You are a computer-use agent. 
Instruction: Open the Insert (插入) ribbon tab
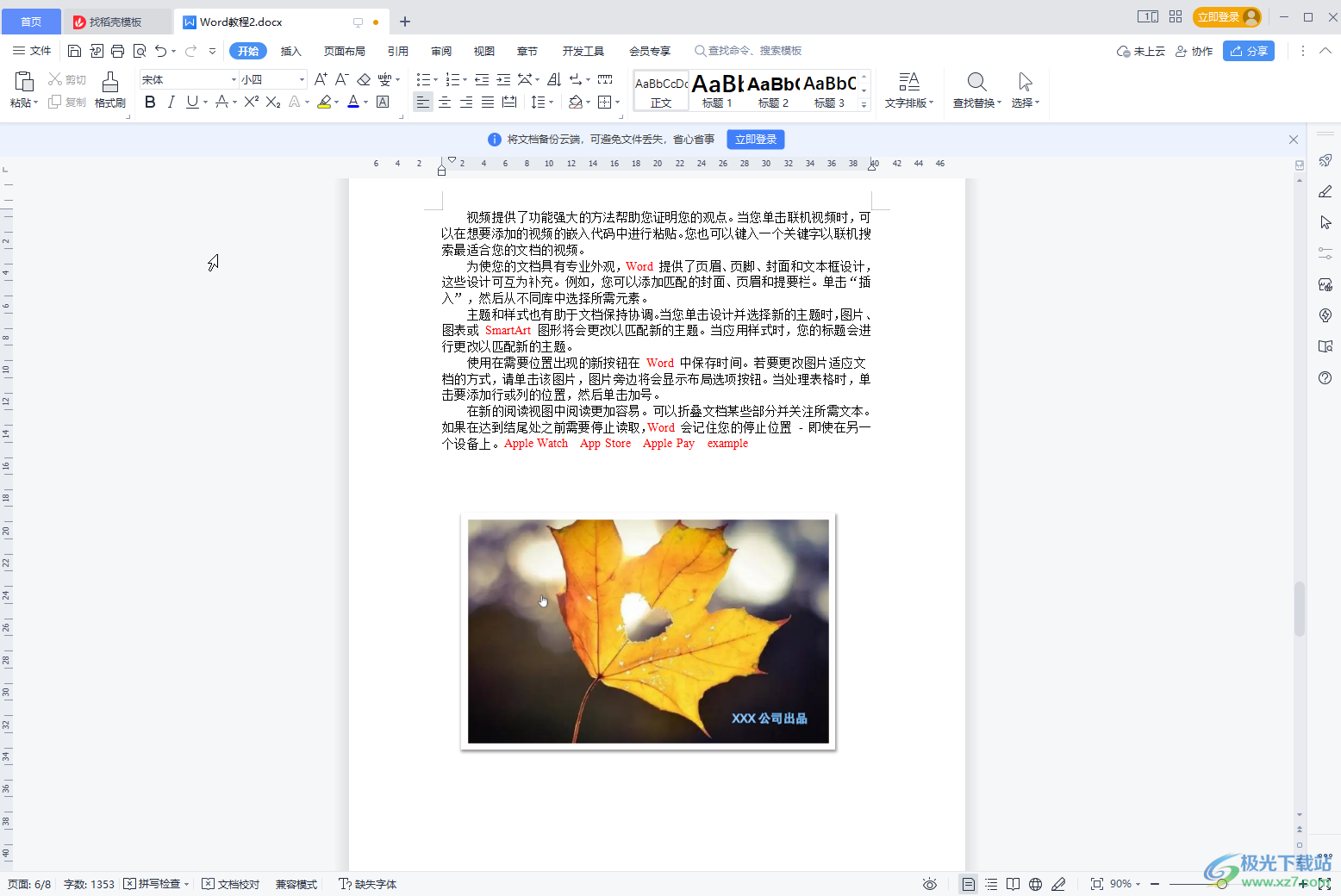tap(291, 51)
